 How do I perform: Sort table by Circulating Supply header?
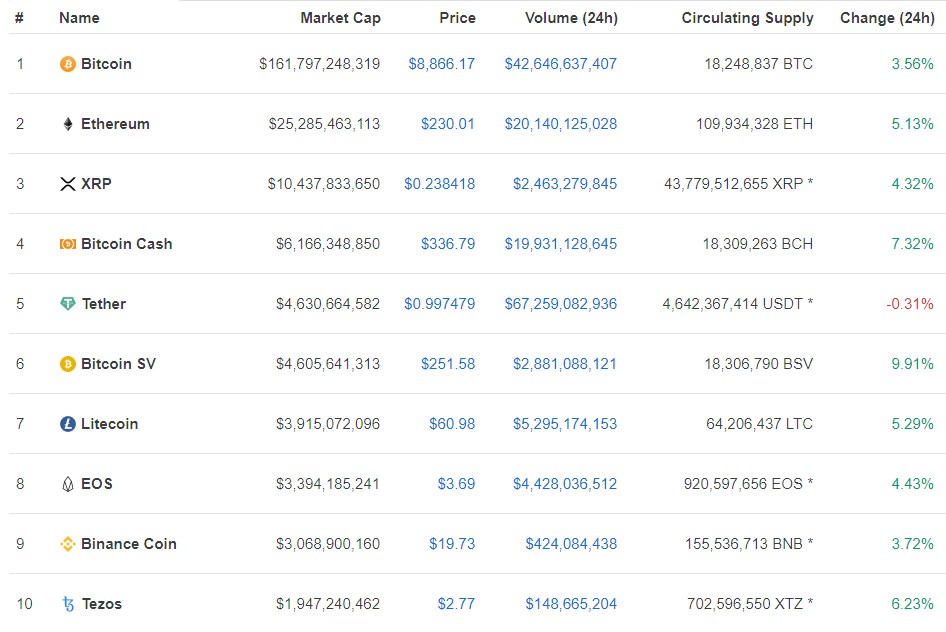[x=748, y=18]
